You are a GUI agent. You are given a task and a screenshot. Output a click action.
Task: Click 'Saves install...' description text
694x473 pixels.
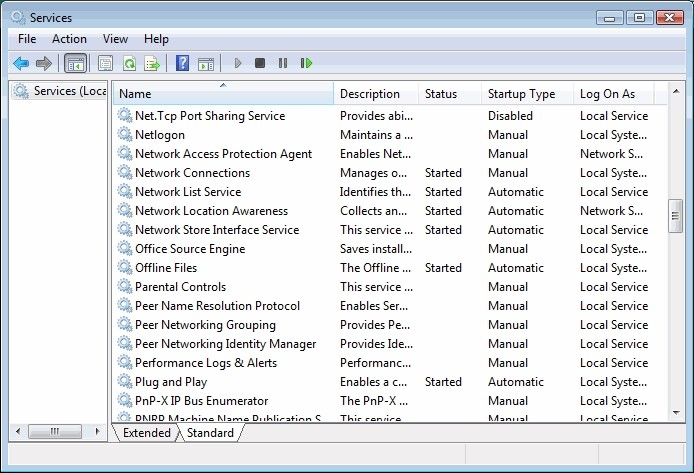(376, 249)
